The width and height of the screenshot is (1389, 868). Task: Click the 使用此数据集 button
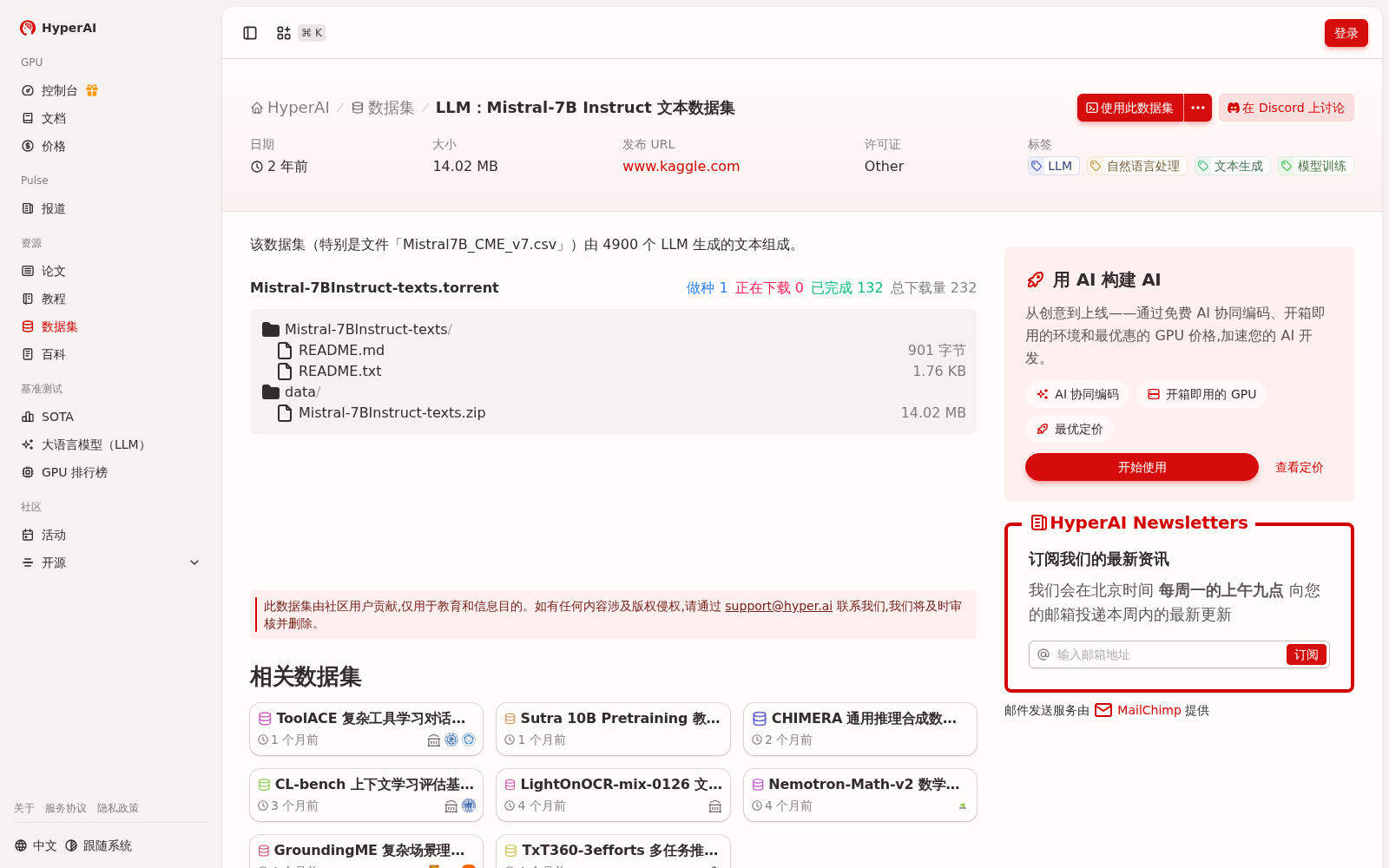pyautogui.click(x=1130, y=108)
